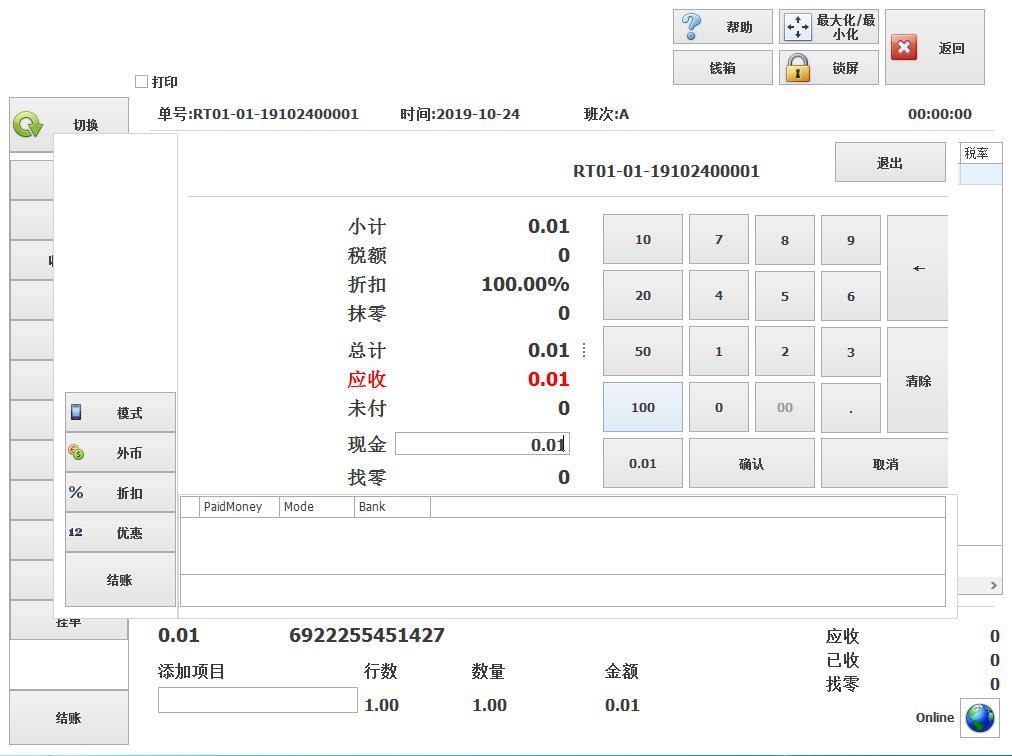Click the red X return icon

pyautogui.click(x=904, y=48)
